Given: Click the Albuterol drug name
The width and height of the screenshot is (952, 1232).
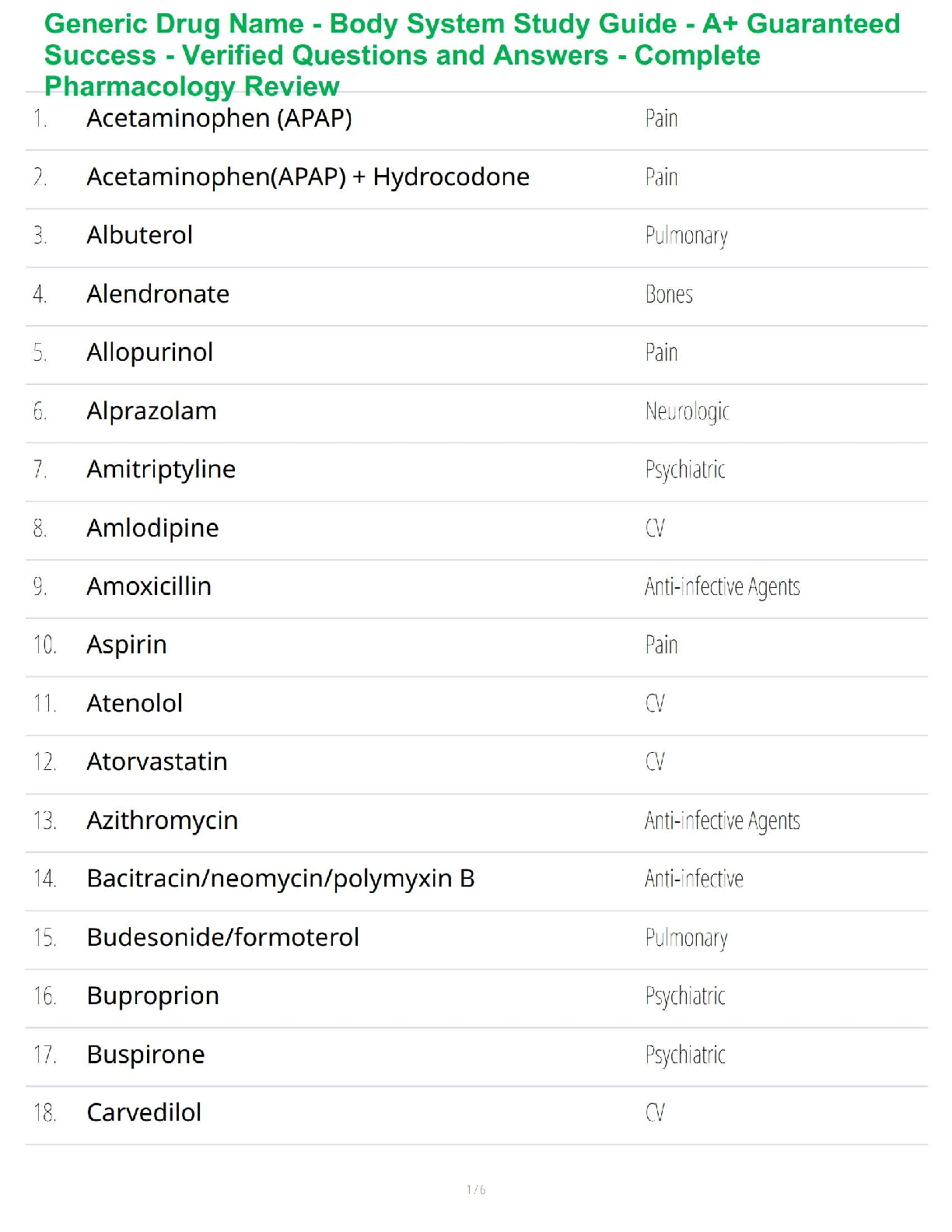Looking at the screenshot, I should click(x=140, y=235).
